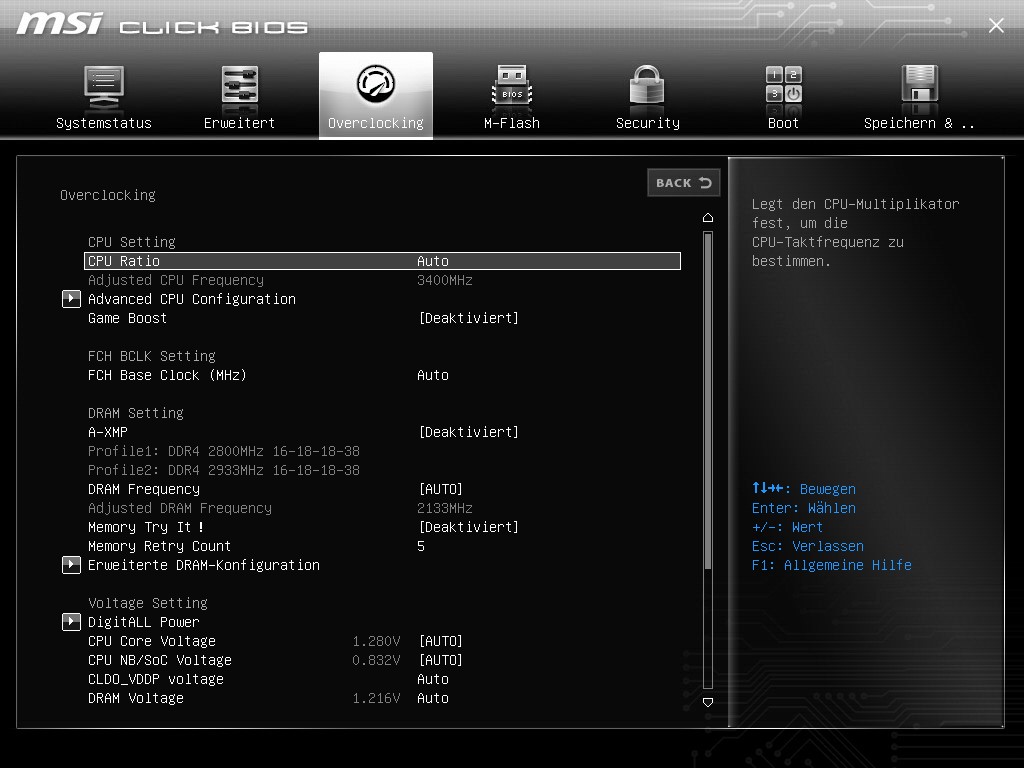Open CPU Core Voltage [AUTO] value
Viewport: 1024px width, 768px height.
(440, 641)
